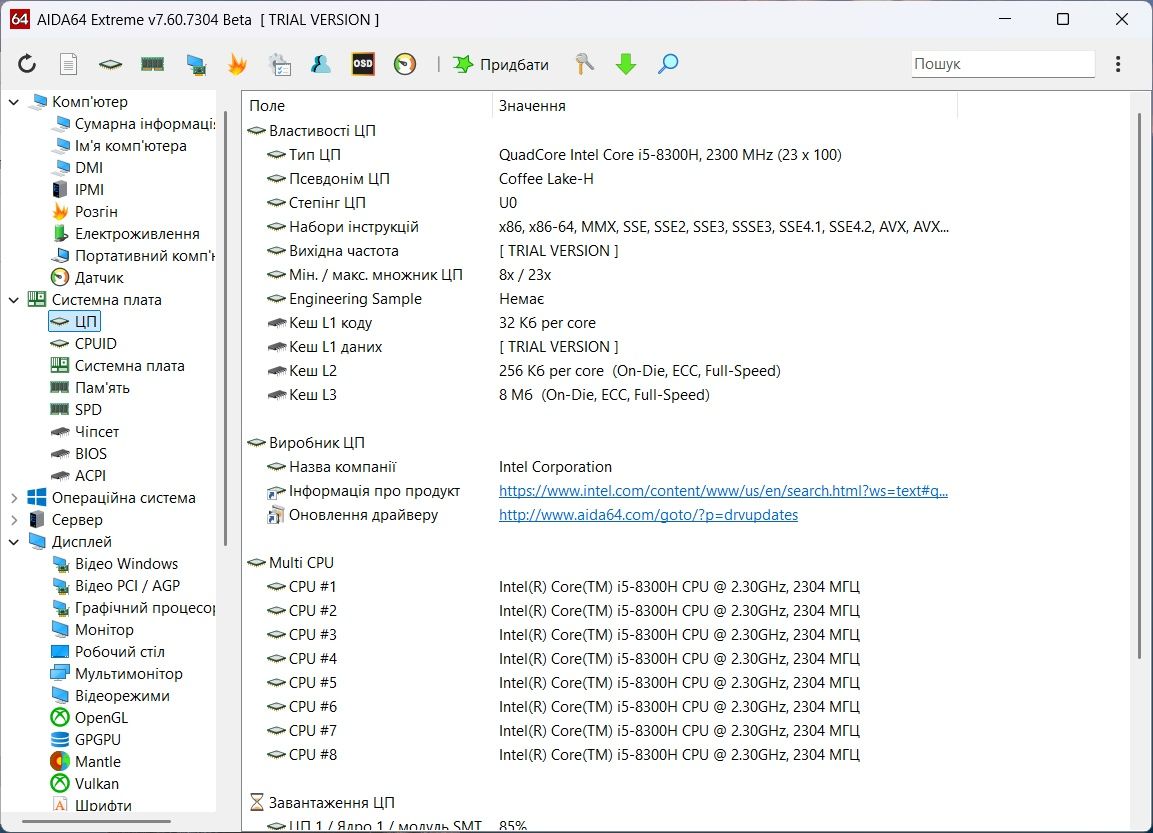Select OpenGL tree item

pos(89,718)
